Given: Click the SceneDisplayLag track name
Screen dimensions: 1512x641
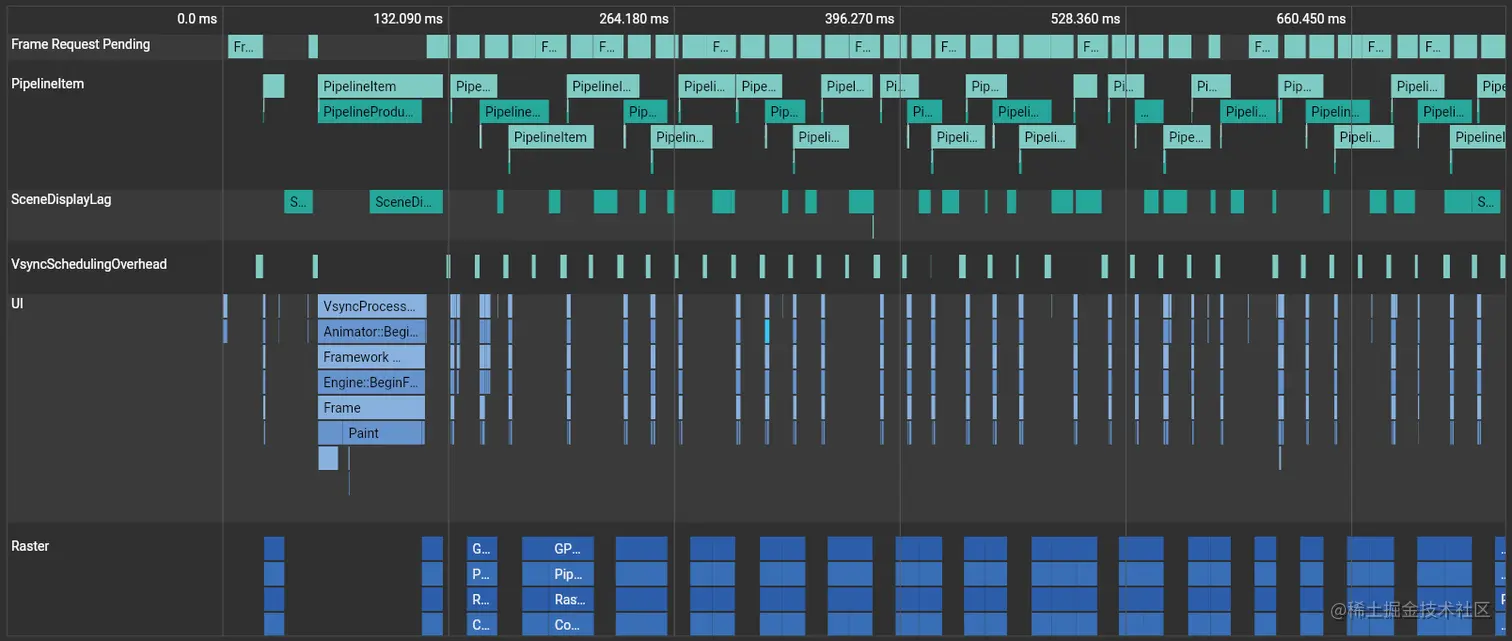Looking at the screenshot, I should [61, 198].
